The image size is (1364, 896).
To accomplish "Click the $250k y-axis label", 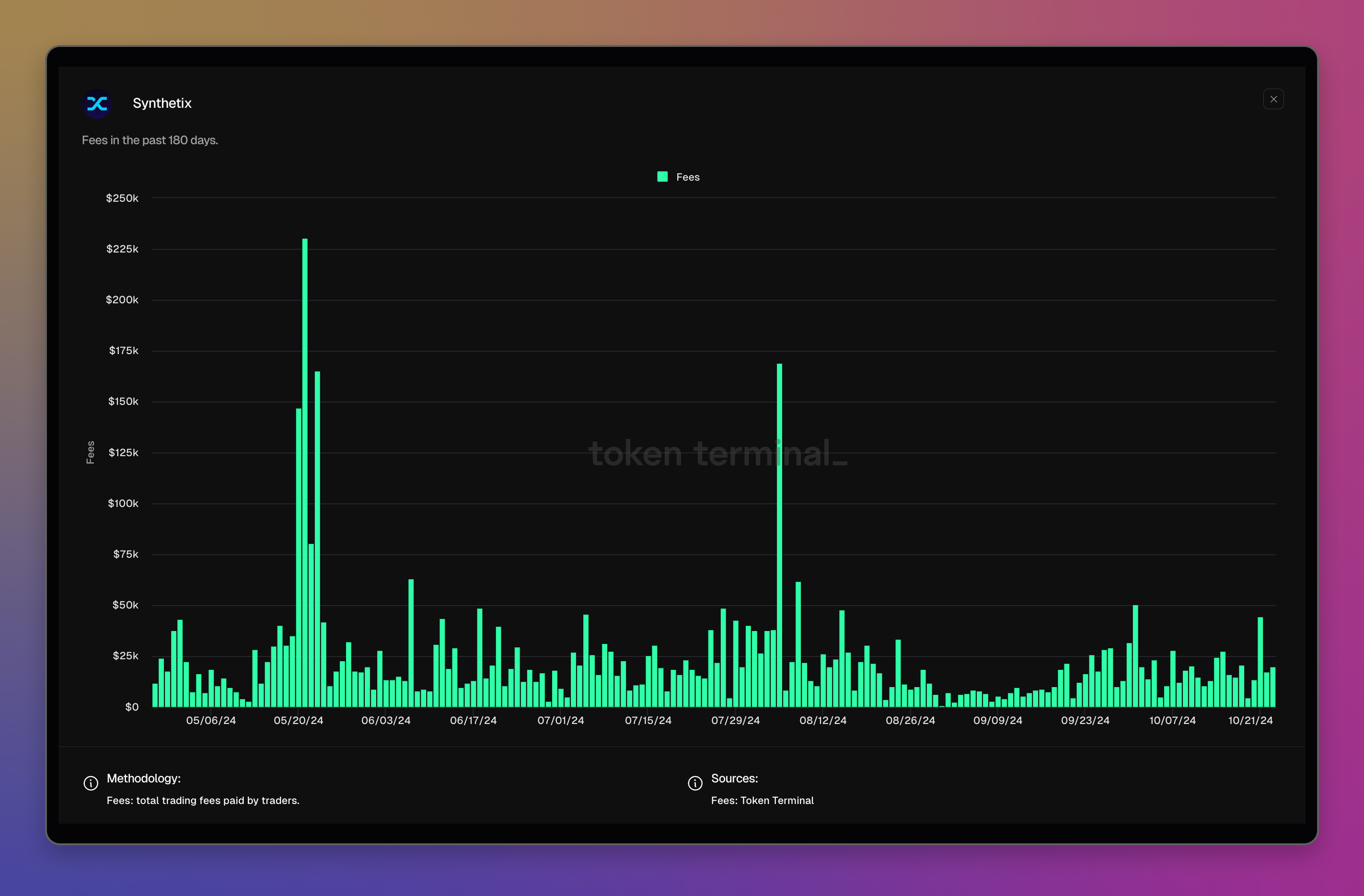I will (x=122, y=197).
